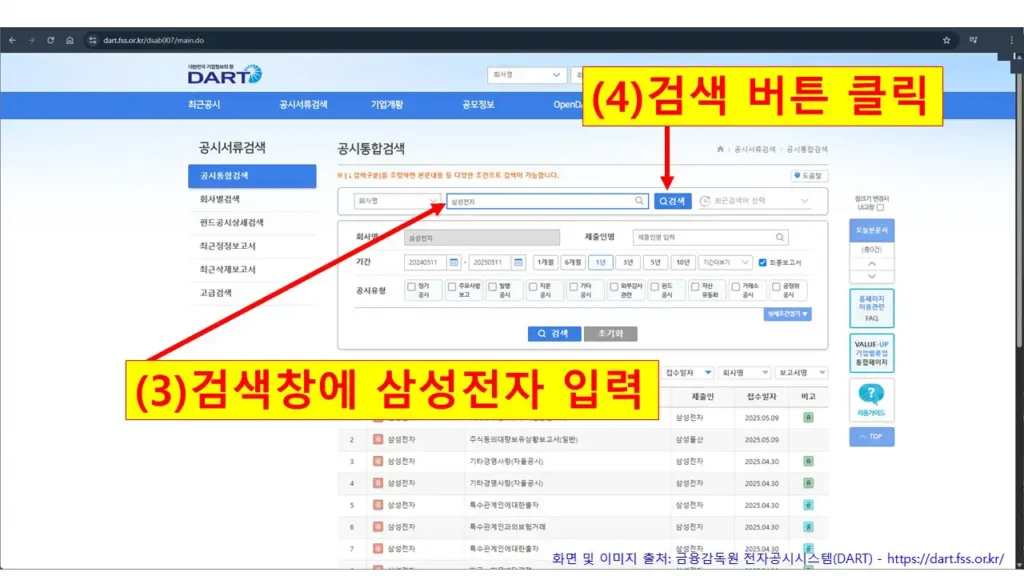Click the breadcrumb home icon
Image resolution: width=1024 pixels, height=576 pixels.
720,150
